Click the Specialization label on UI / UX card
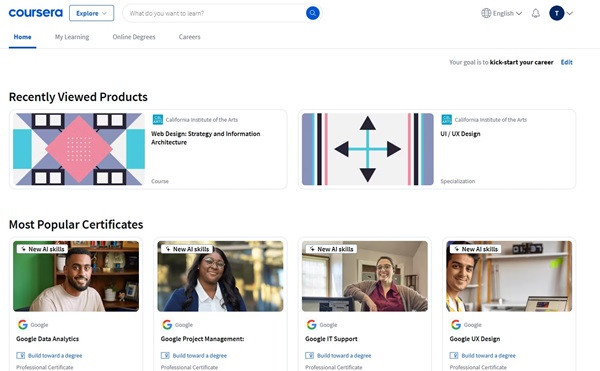 [458, 181]
